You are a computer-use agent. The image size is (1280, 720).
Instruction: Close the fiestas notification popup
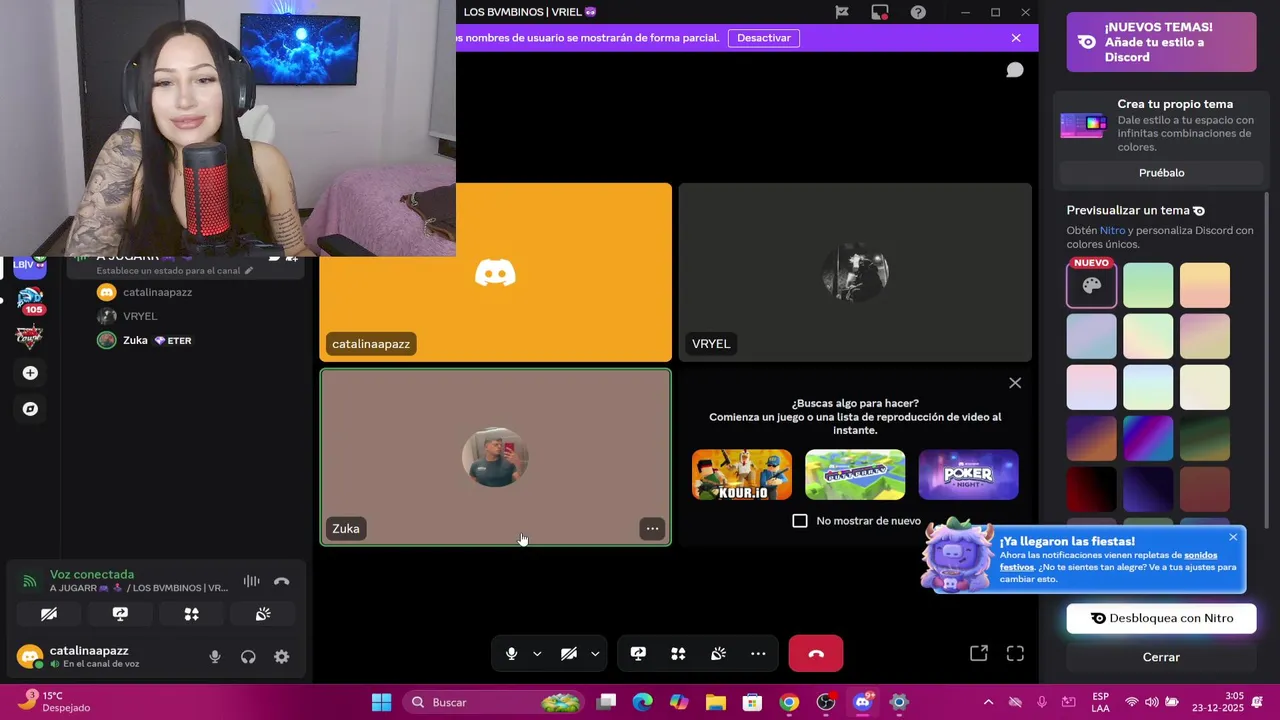pyautogui.click(x=1233, y=537)
